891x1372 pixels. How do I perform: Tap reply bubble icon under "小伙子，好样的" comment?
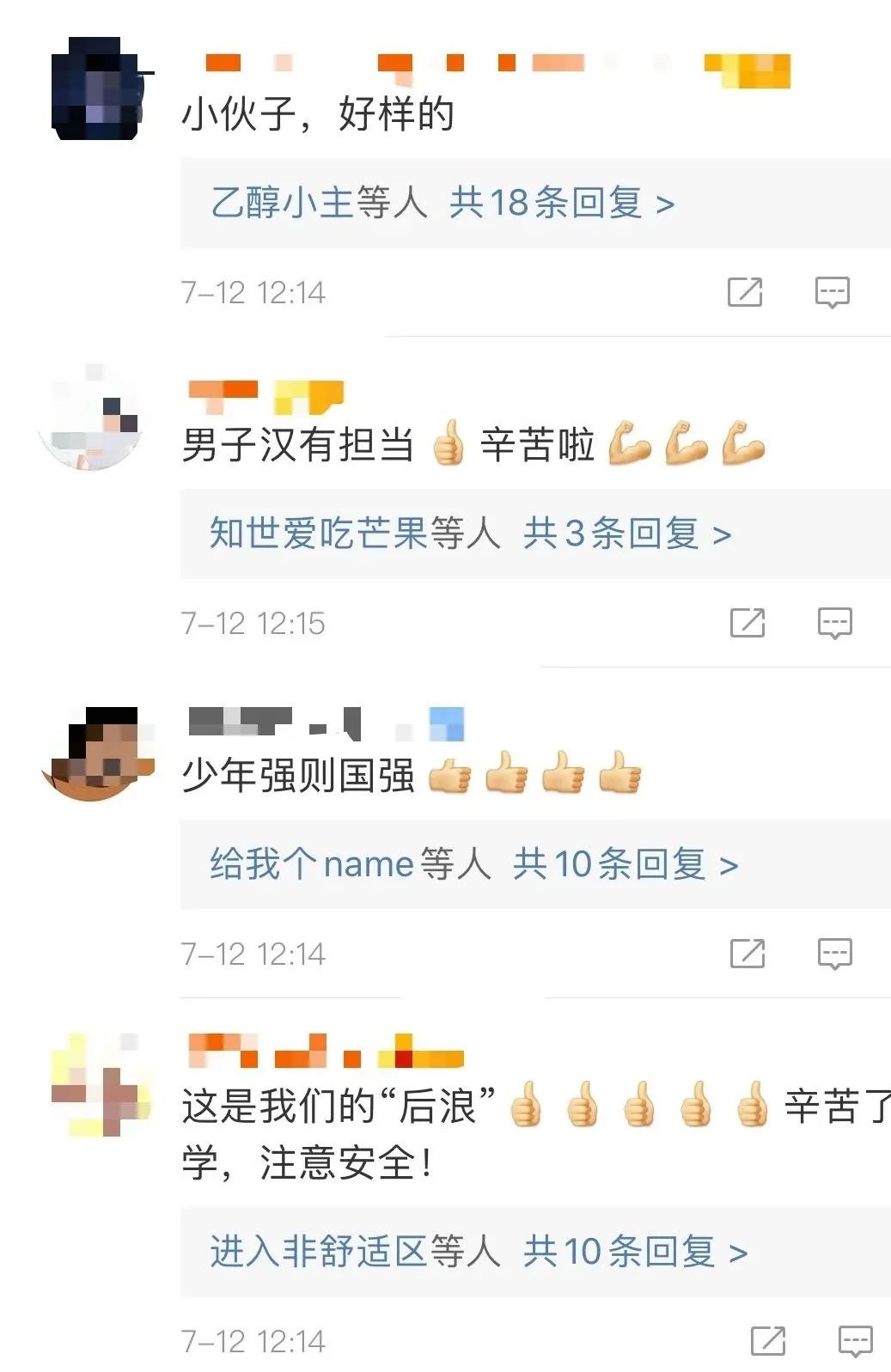(x=833, y=292)
